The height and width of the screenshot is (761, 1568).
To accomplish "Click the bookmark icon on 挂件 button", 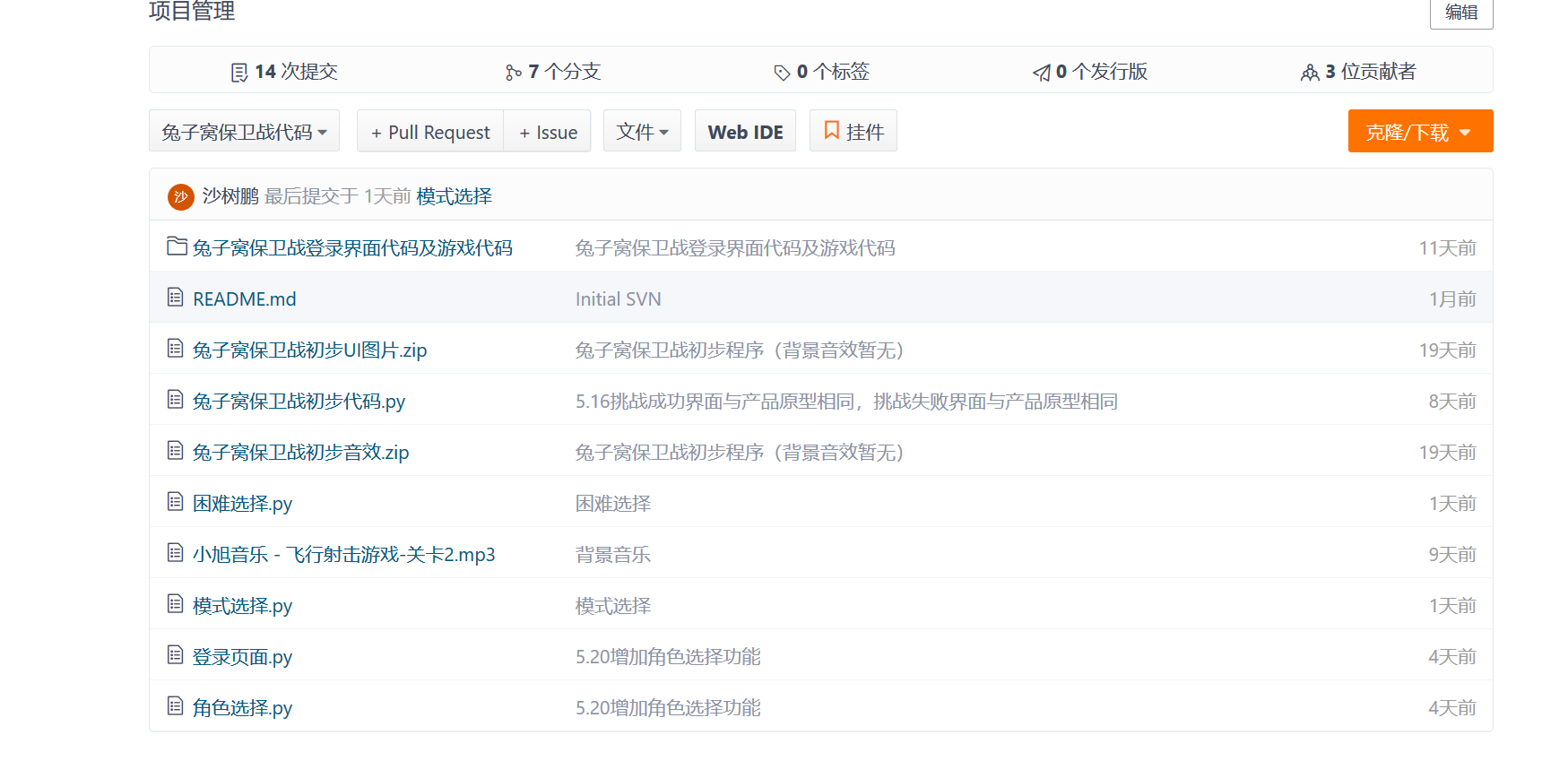I will click(x=832, y=131).
